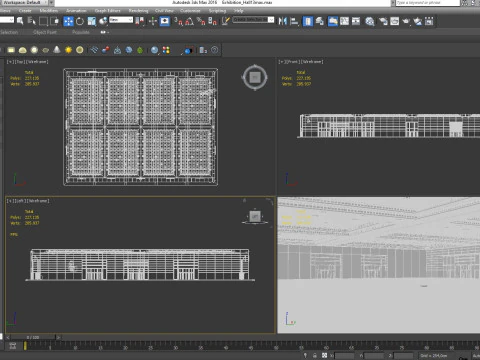Activate the Select and Rotate tool
480x360 pixels.
80,21
